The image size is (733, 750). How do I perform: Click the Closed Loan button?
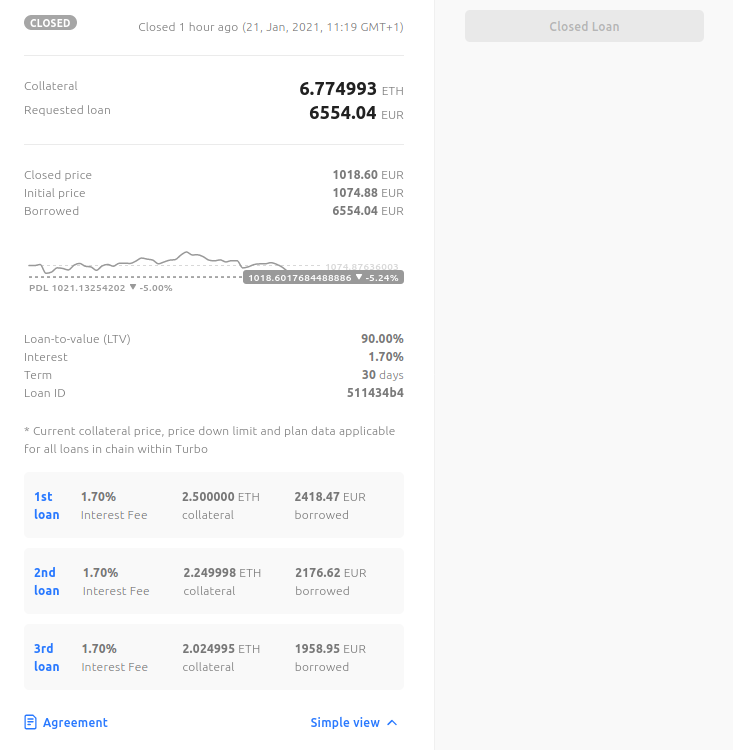584,26
